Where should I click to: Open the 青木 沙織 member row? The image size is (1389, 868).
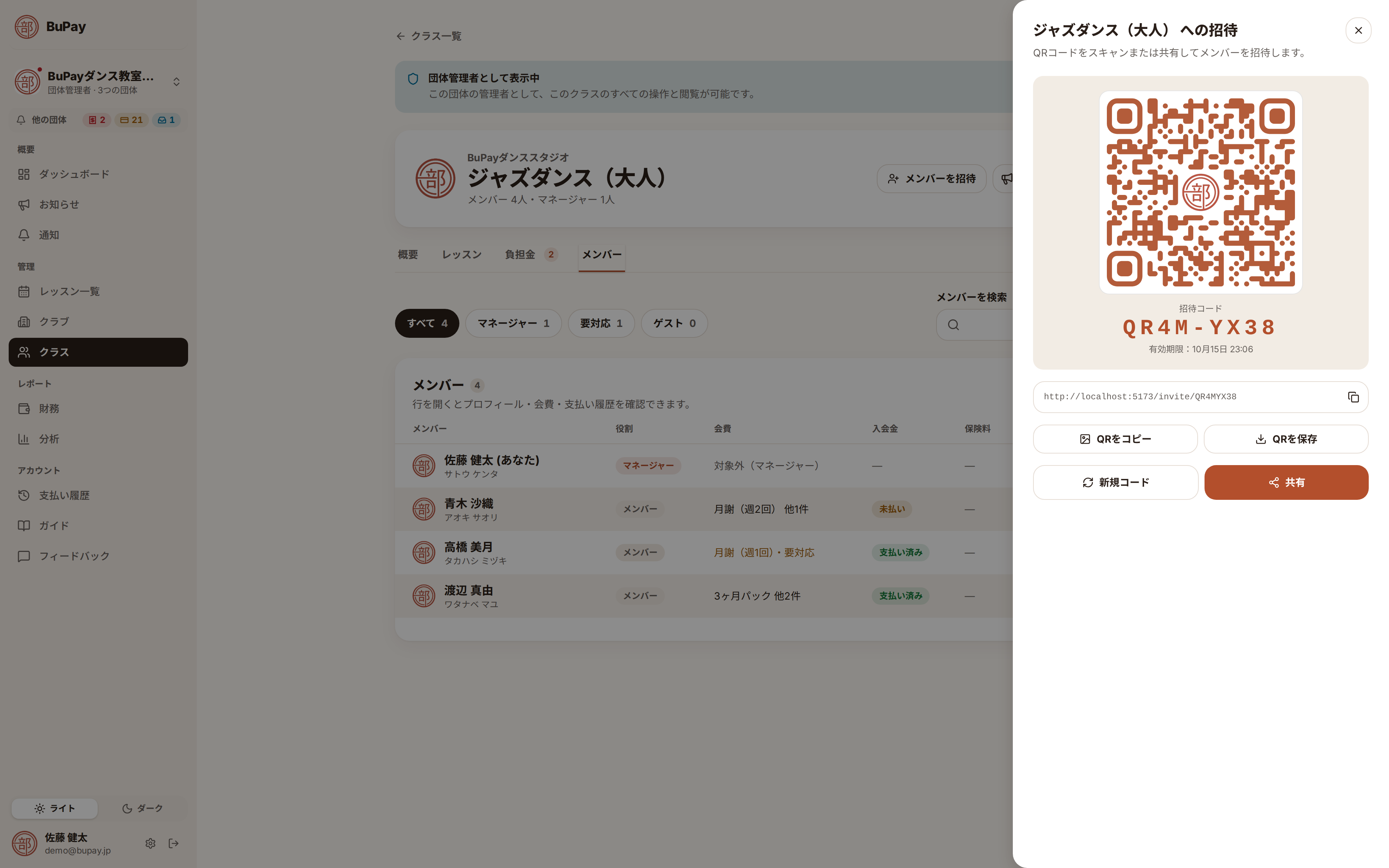[x=704, y=509]
